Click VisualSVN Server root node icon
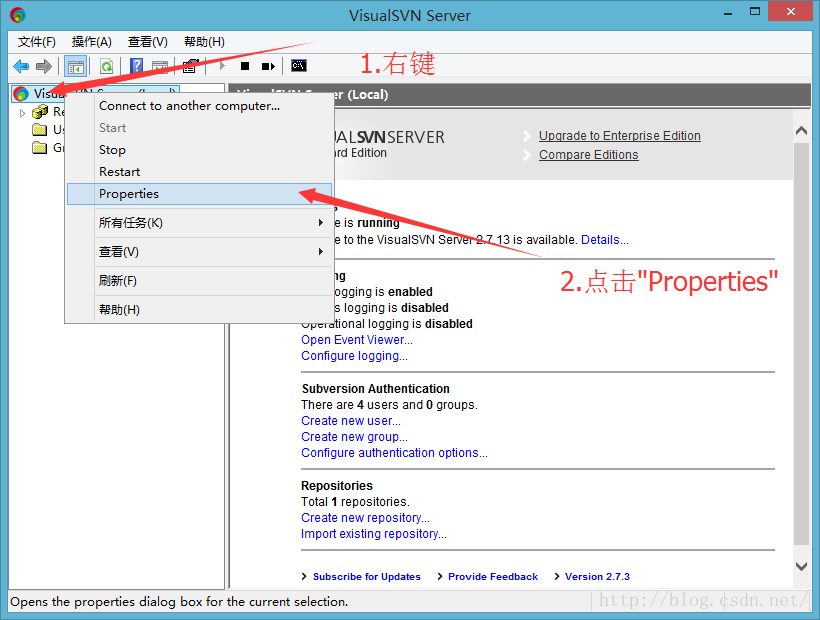The width and height of the screenshot is (820, 620). click(x=21, y=94)
